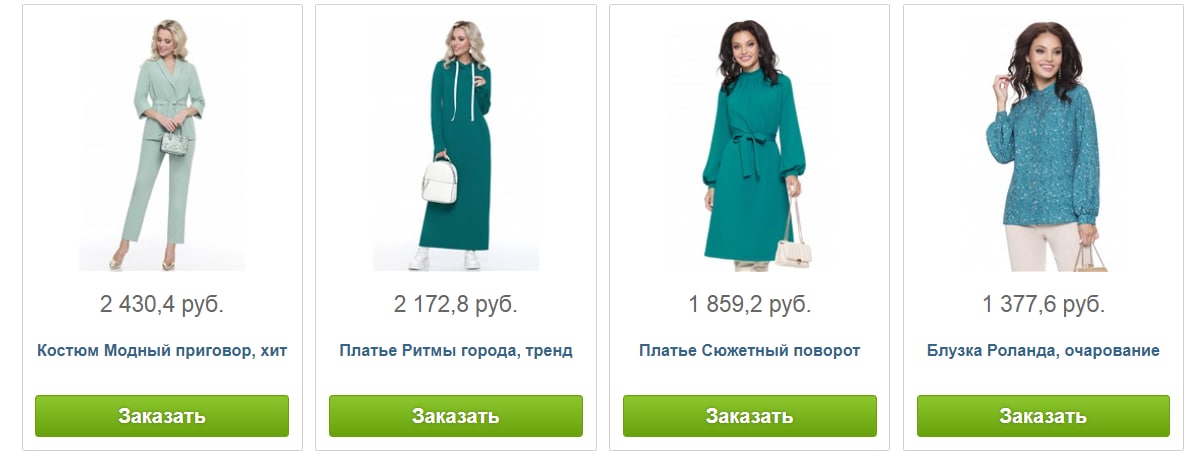Open the Костюм Модный приговор, хит link

162,351
